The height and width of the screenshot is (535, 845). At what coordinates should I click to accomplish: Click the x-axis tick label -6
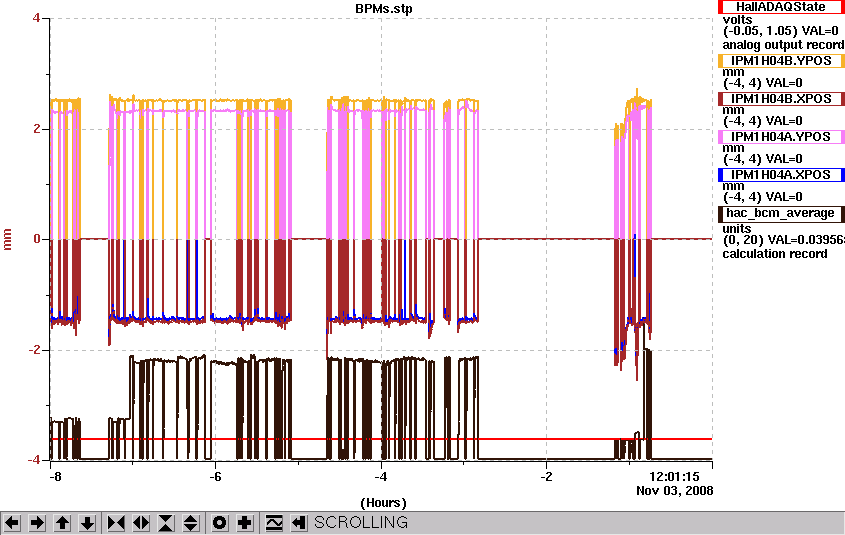coord(215,477)
